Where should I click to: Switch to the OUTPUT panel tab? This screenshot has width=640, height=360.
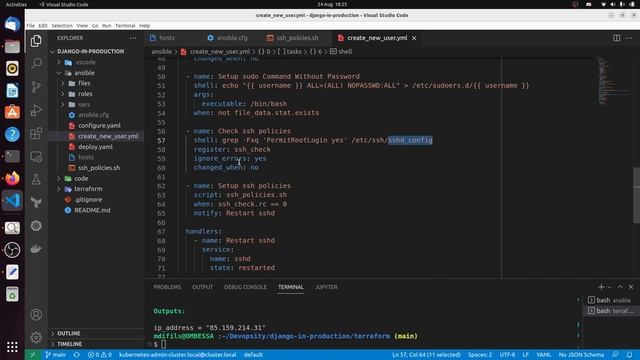202,287
